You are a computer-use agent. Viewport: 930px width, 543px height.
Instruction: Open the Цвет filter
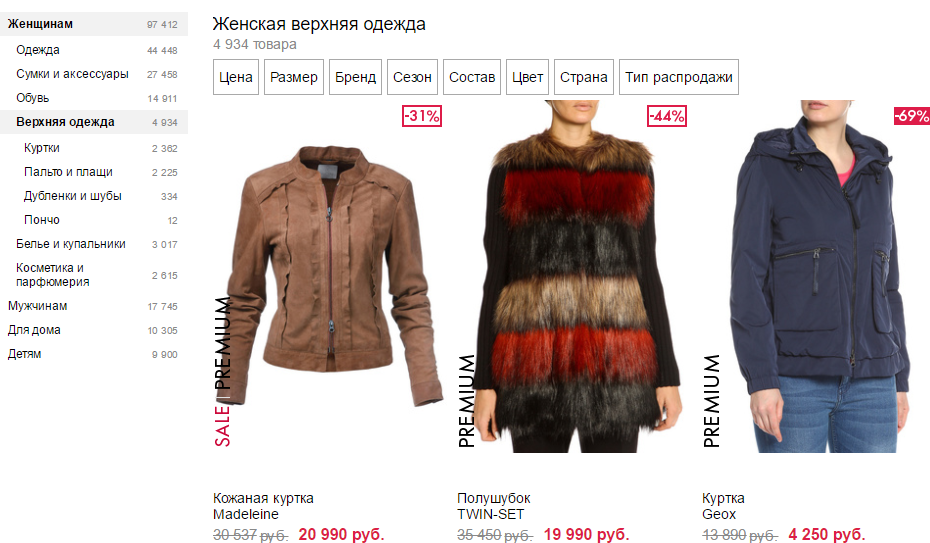(x=527, y=77)
